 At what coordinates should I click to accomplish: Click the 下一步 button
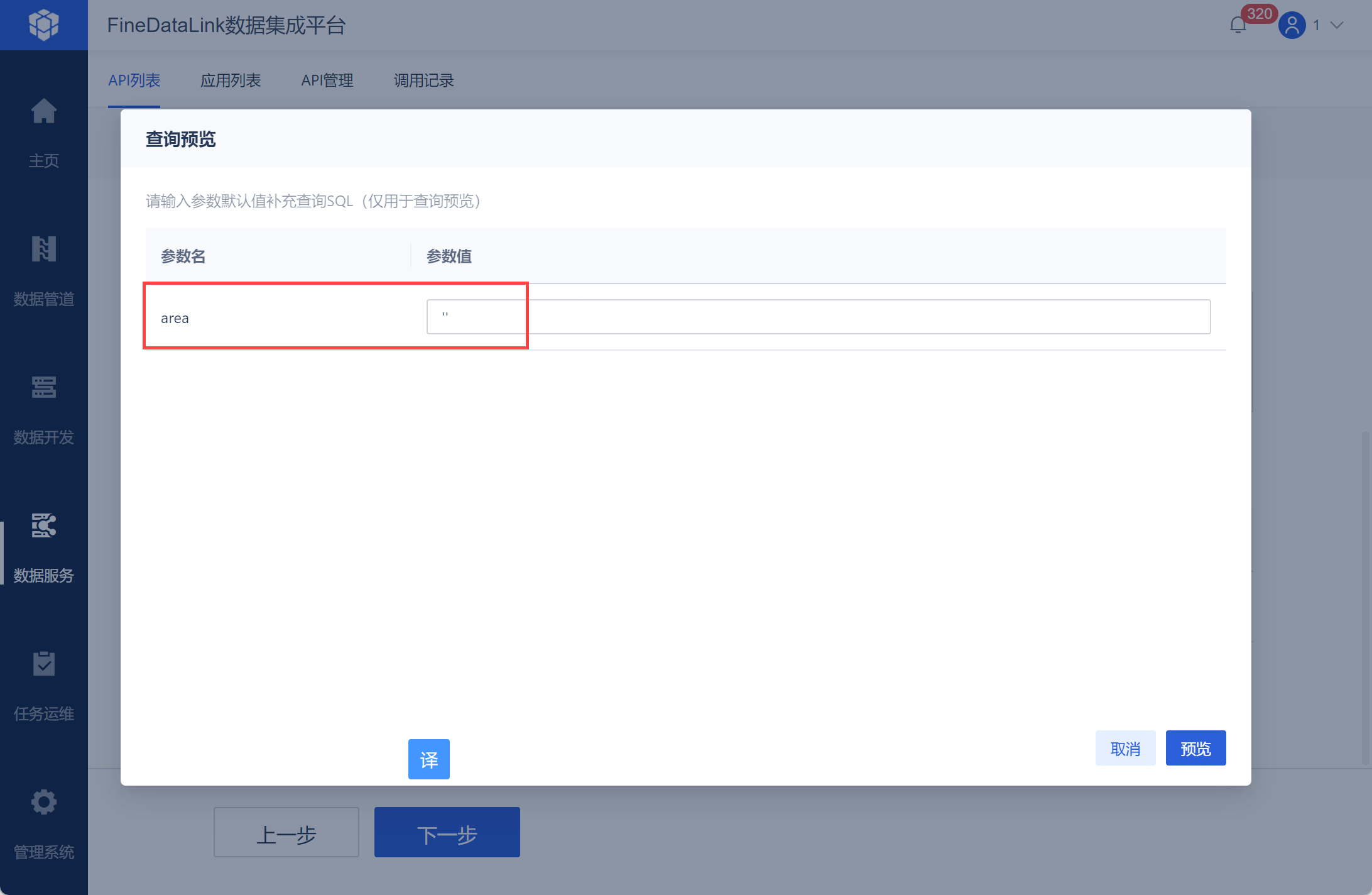[x=447, y=832]
